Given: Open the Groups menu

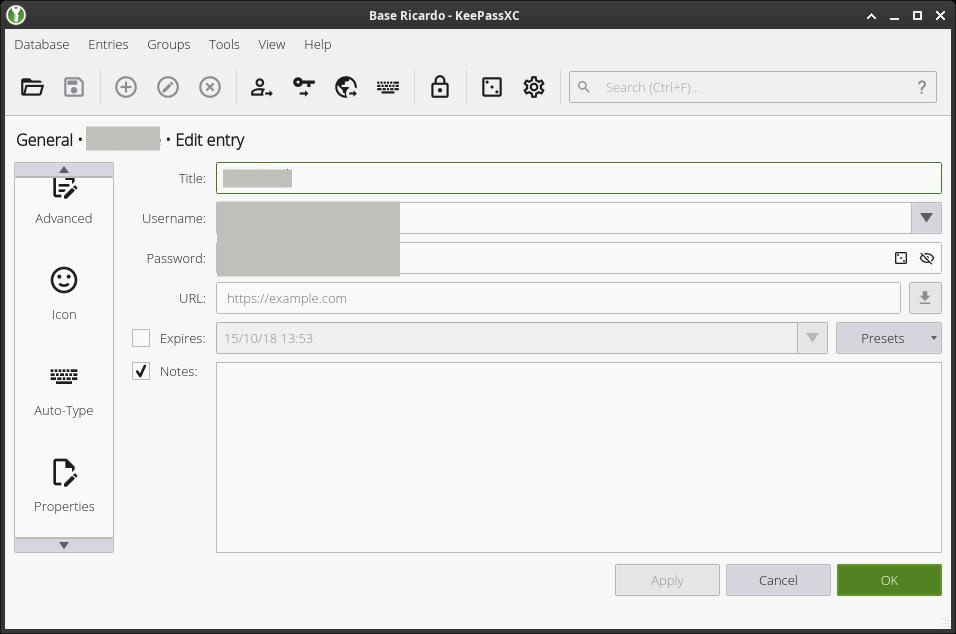Looking at the screenshot, I should coord(168,45).
